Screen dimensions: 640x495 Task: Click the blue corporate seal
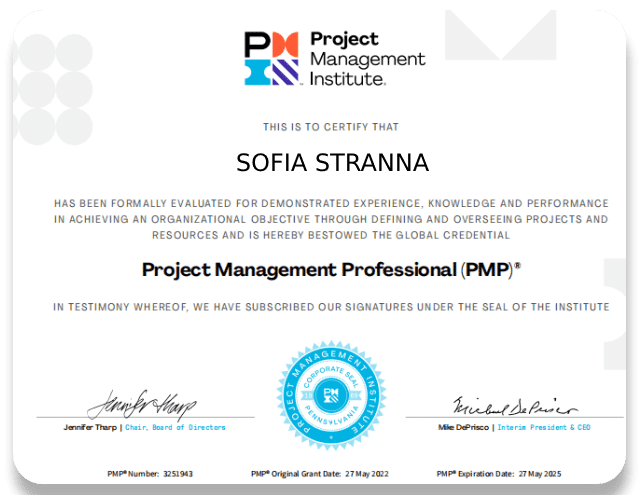coord(331,395)
